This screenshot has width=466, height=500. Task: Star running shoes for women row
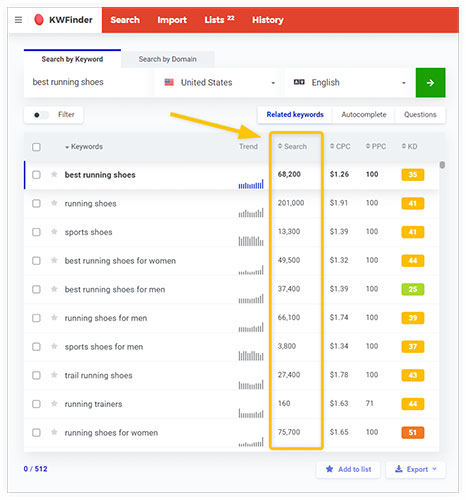tap(54, 432)
